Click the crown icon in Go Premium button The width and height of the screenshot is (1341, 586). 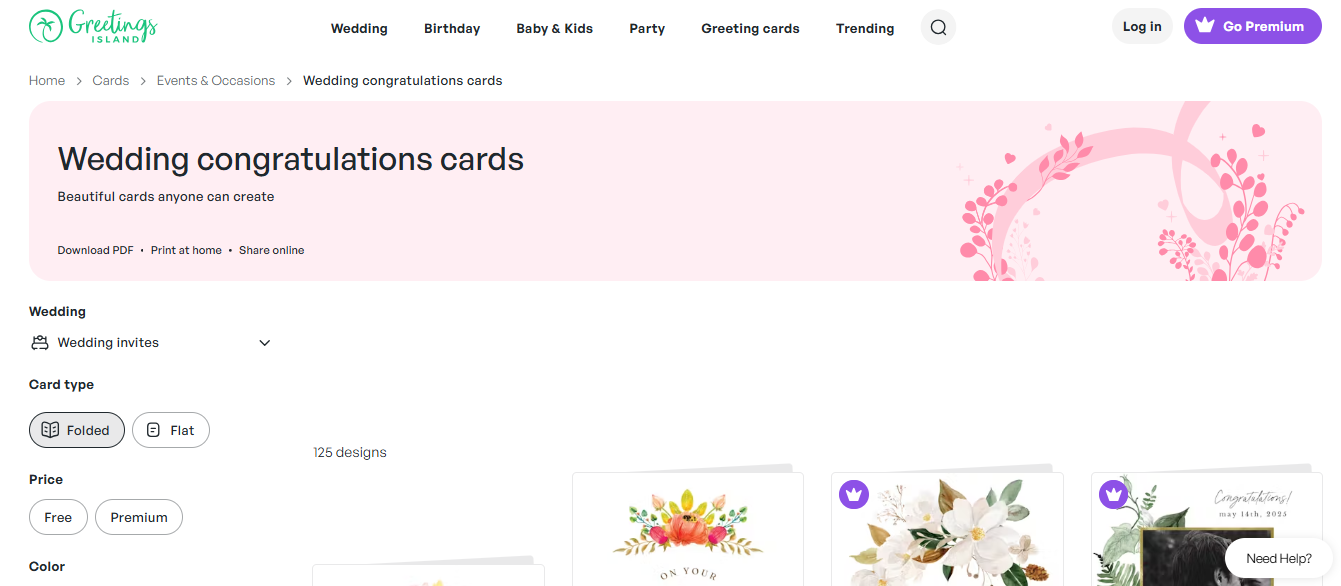coord(1205,27)
